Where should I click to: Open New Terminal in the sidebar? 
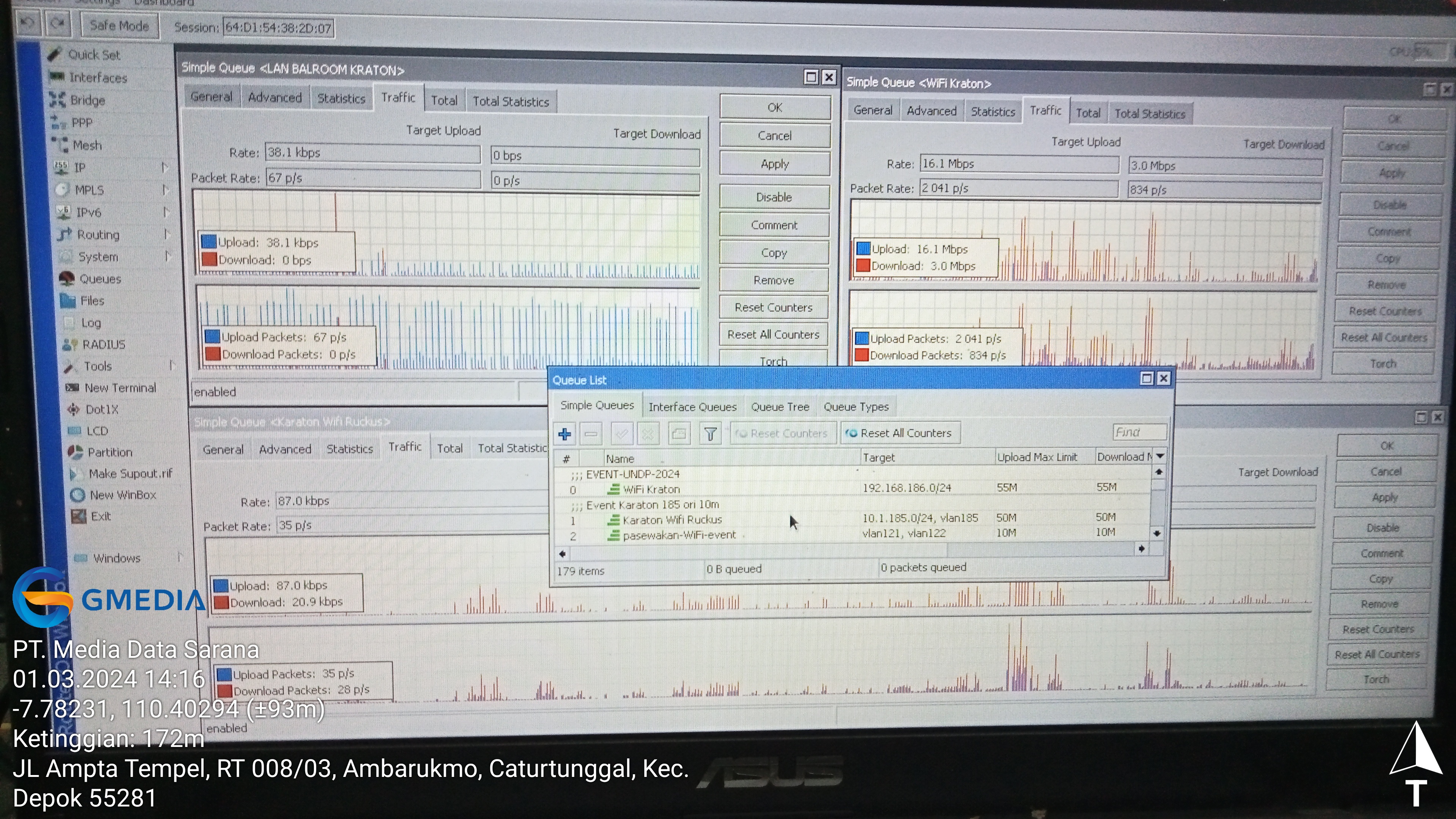click(120, 388)
